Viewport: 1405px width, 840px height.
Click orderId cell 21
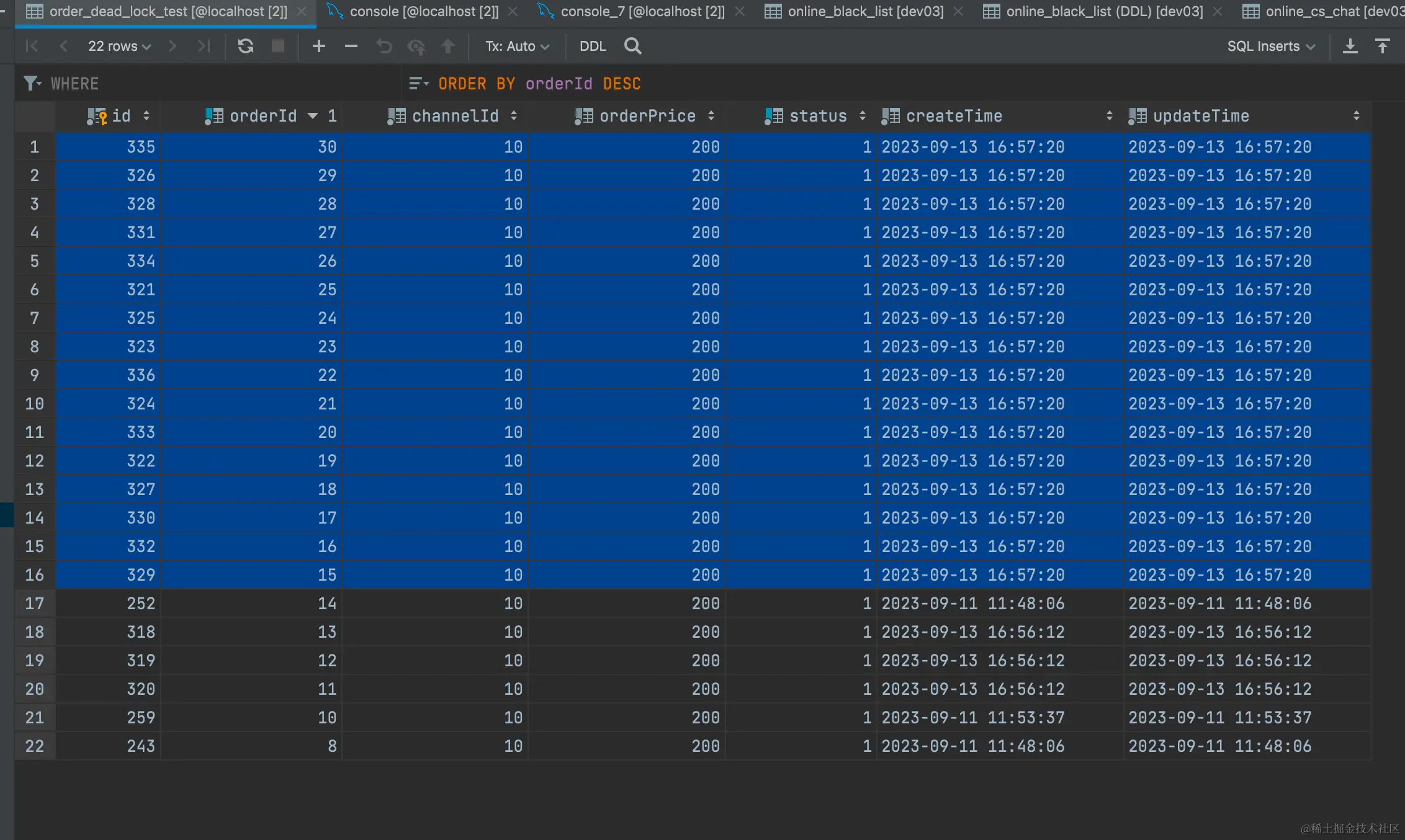pos(252,404)
